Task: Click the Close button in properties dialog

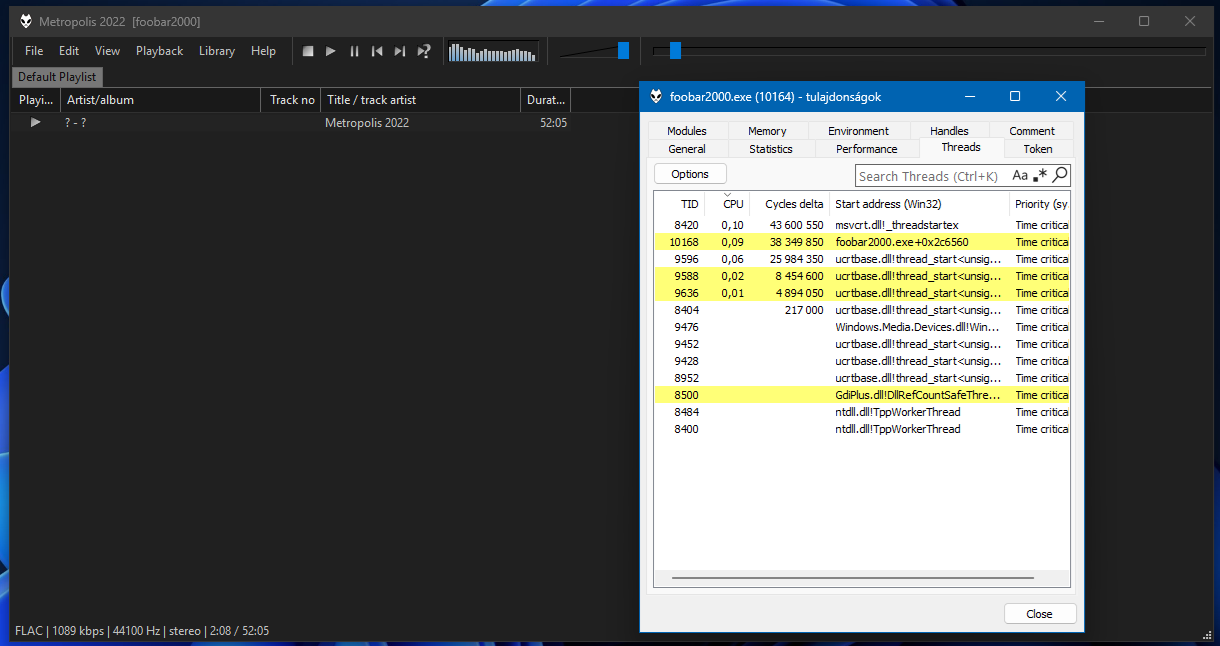Action: click(1040, 614)
